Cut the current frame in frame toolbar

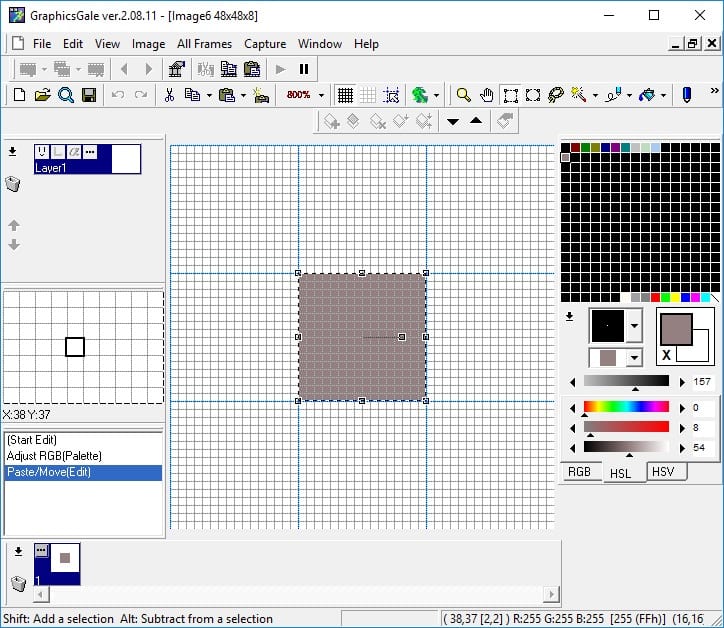pos(205,69)
